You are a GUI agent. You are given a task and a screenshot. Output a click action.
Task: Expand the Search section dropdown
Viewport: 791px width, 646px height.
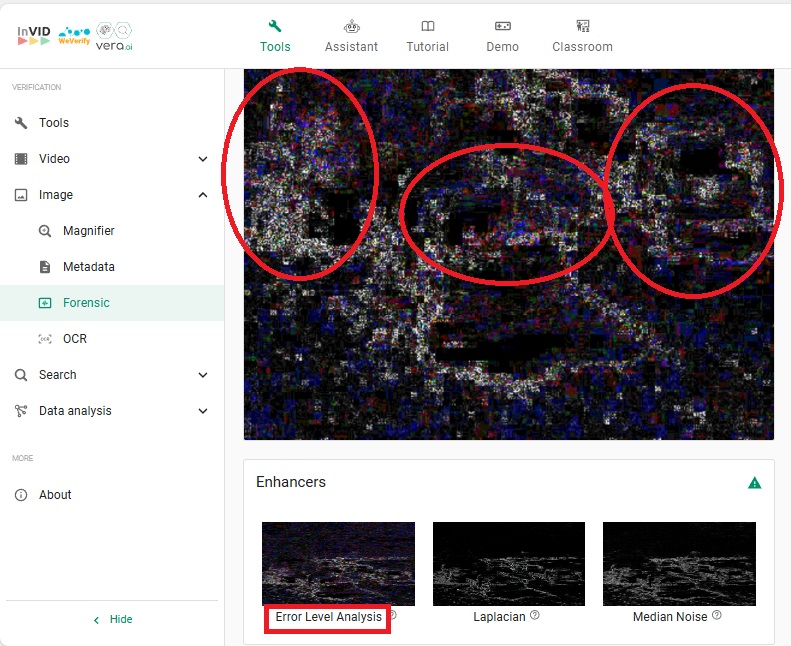[203, 375]
